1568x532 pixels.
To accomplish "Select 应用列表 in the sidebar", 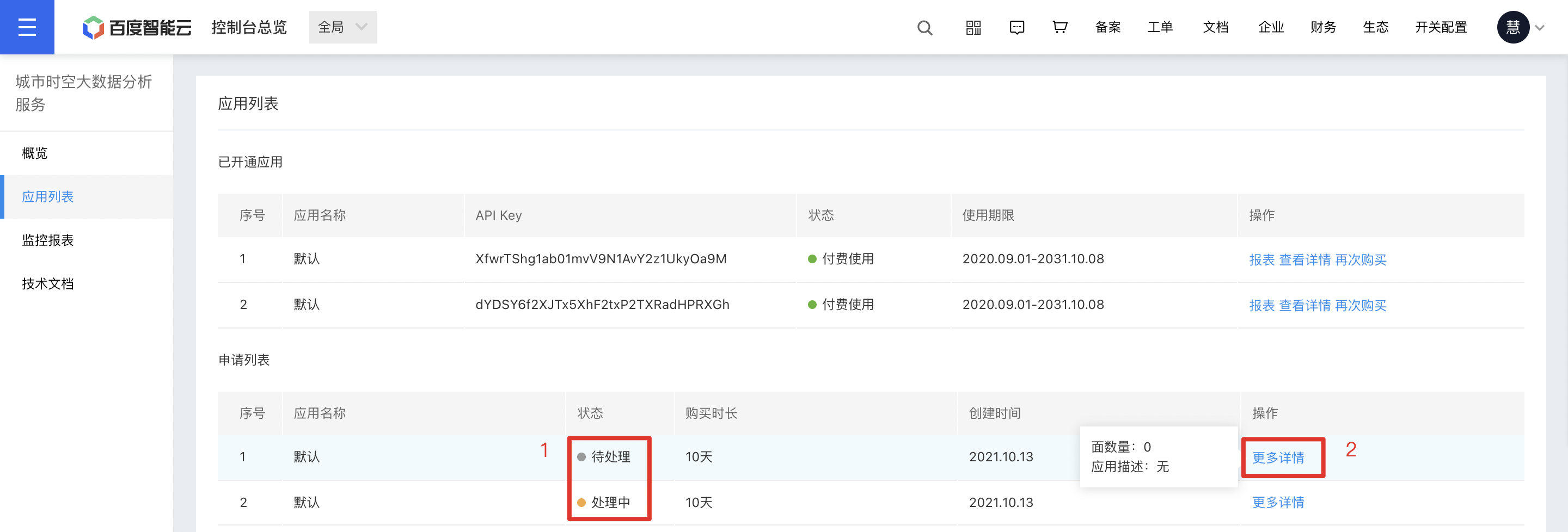I will tap(87, 197).
